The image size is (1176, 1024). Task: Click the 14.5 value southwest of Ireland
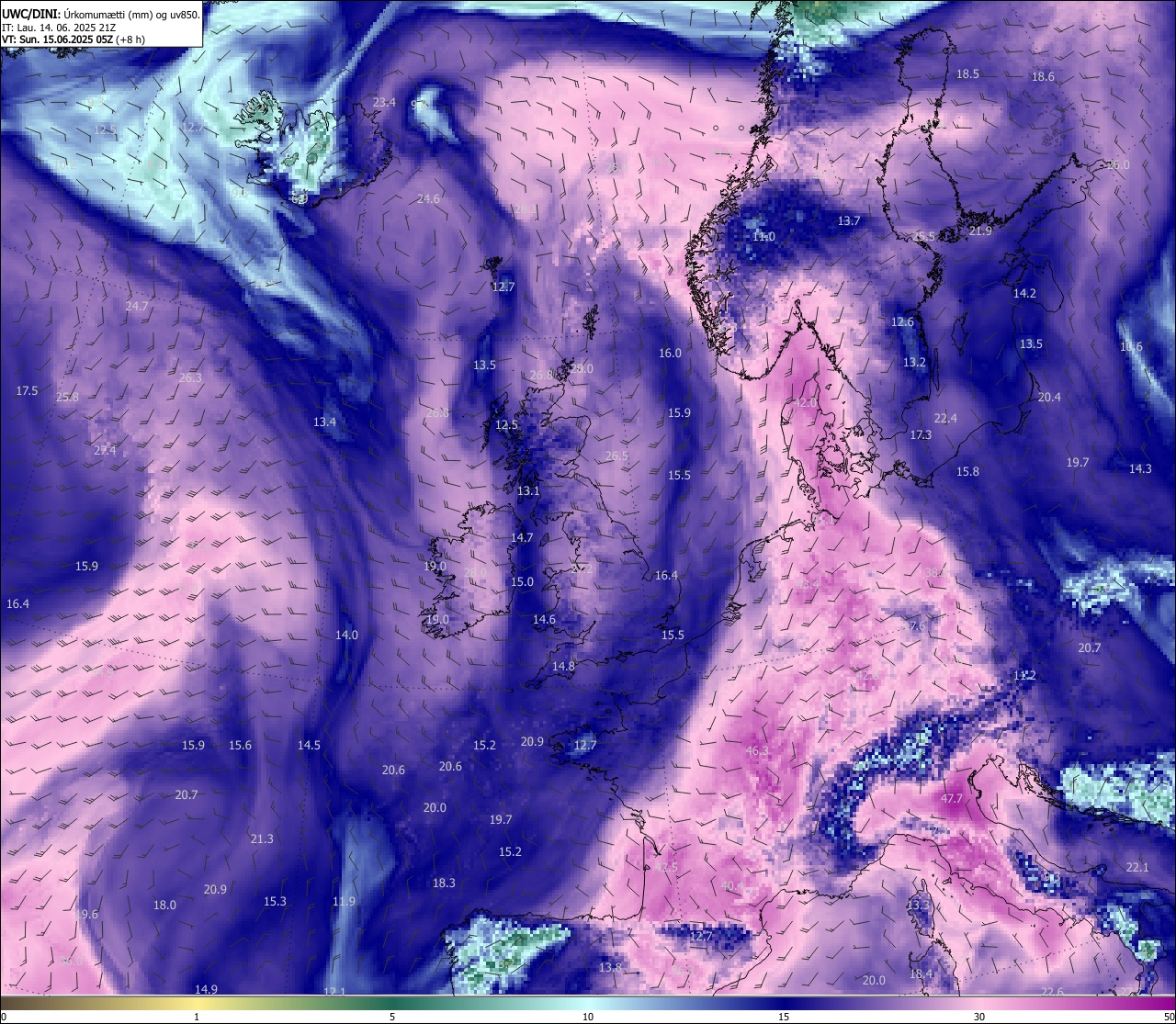tap(309, 745)
